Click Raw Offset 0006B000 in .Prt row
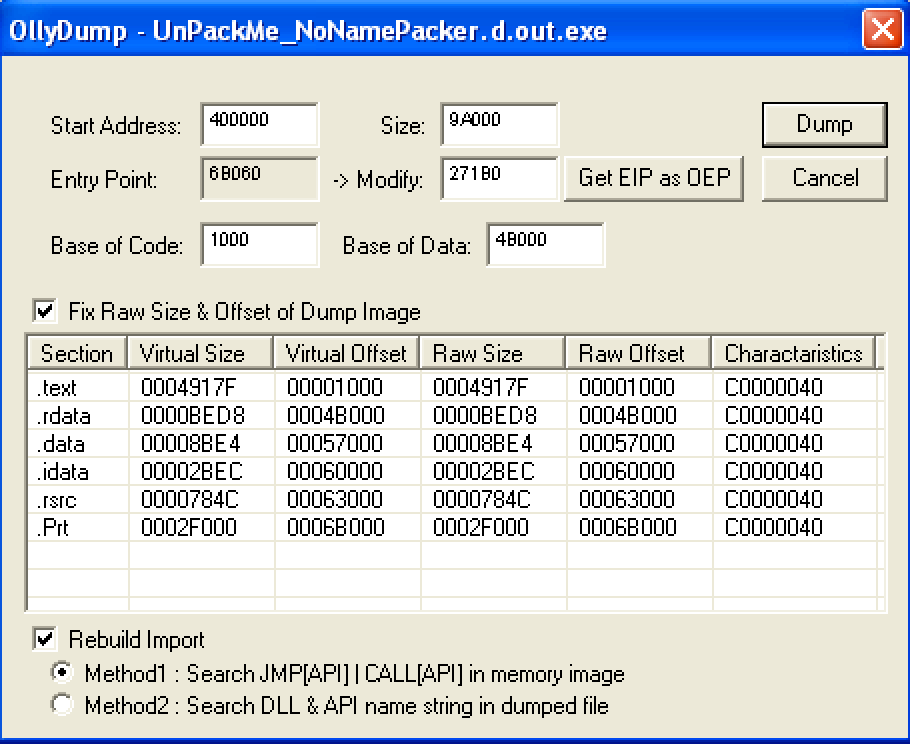Image resolution: width=910 pixels, height=744 pixels. 628,527
